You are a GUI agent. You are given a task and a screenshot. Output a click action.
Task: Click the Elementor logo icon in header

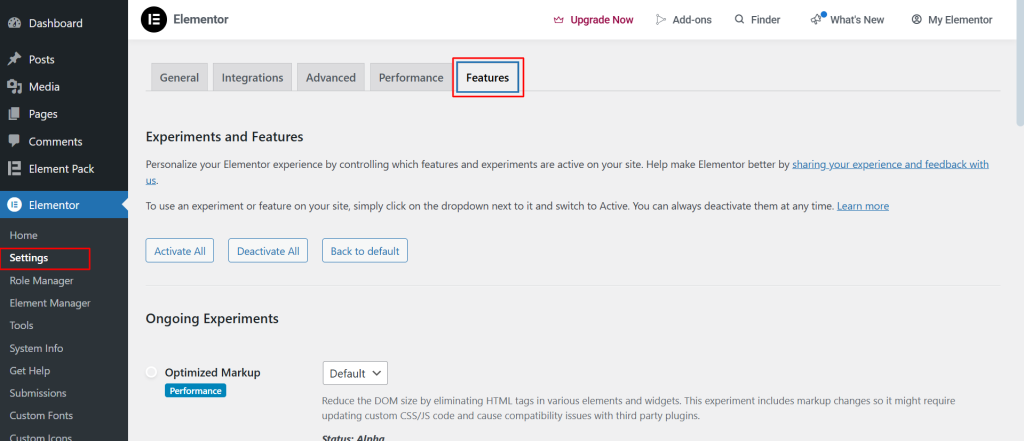click(x=154, y=19)
